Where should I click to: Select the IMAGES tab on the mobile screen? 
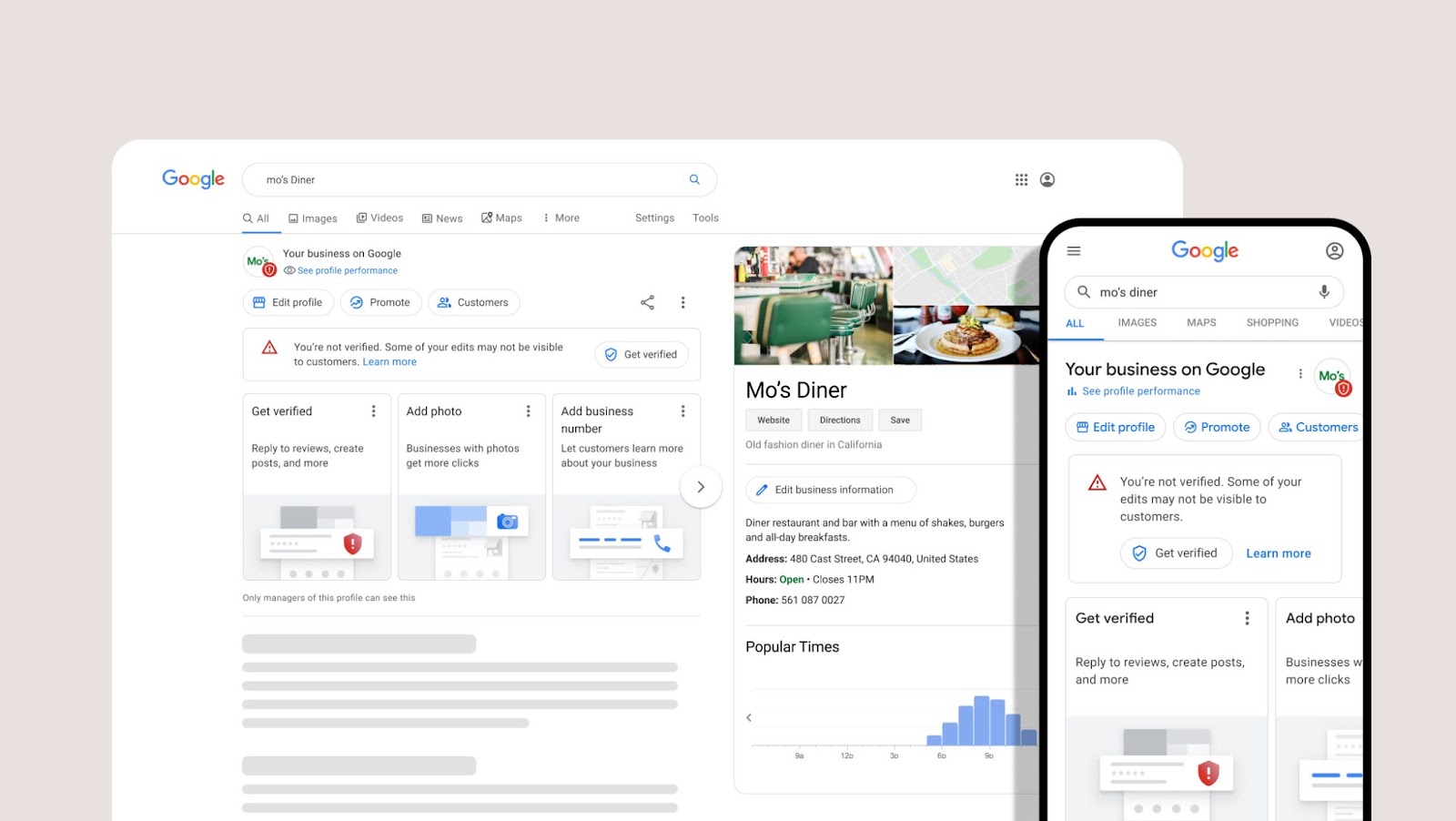(x=1137, y=322)
